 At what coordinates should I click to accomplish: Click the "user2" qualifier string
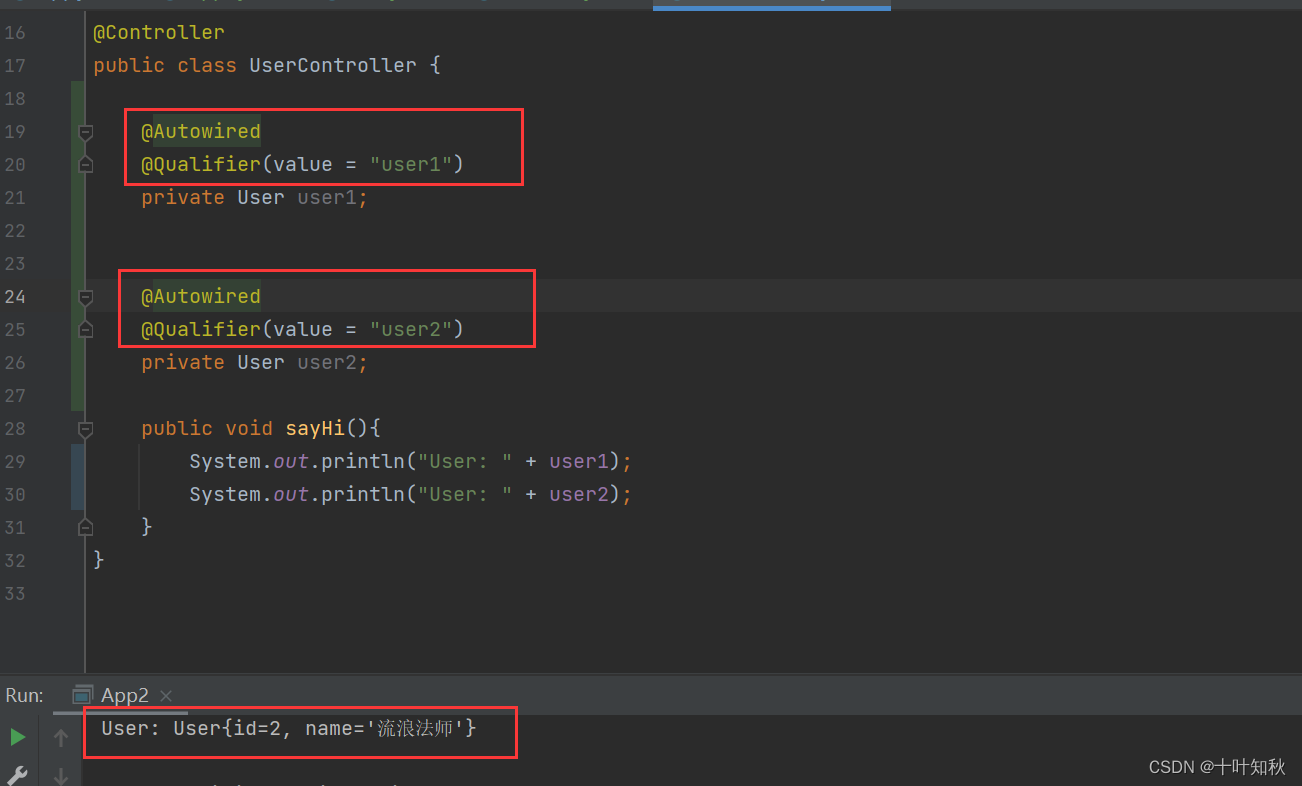411,330
